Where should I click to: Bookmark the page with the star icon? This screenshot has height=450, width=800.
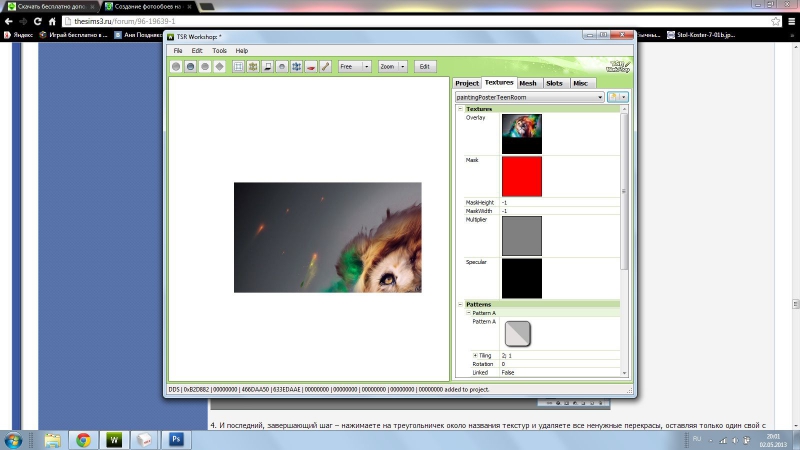point(776,21)
